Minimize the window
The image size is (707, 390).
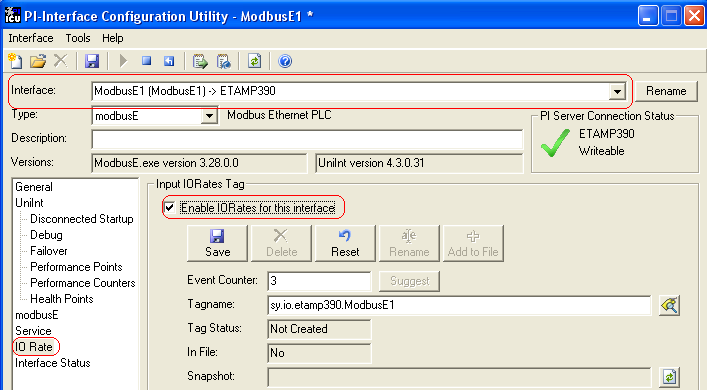[648, 16]
